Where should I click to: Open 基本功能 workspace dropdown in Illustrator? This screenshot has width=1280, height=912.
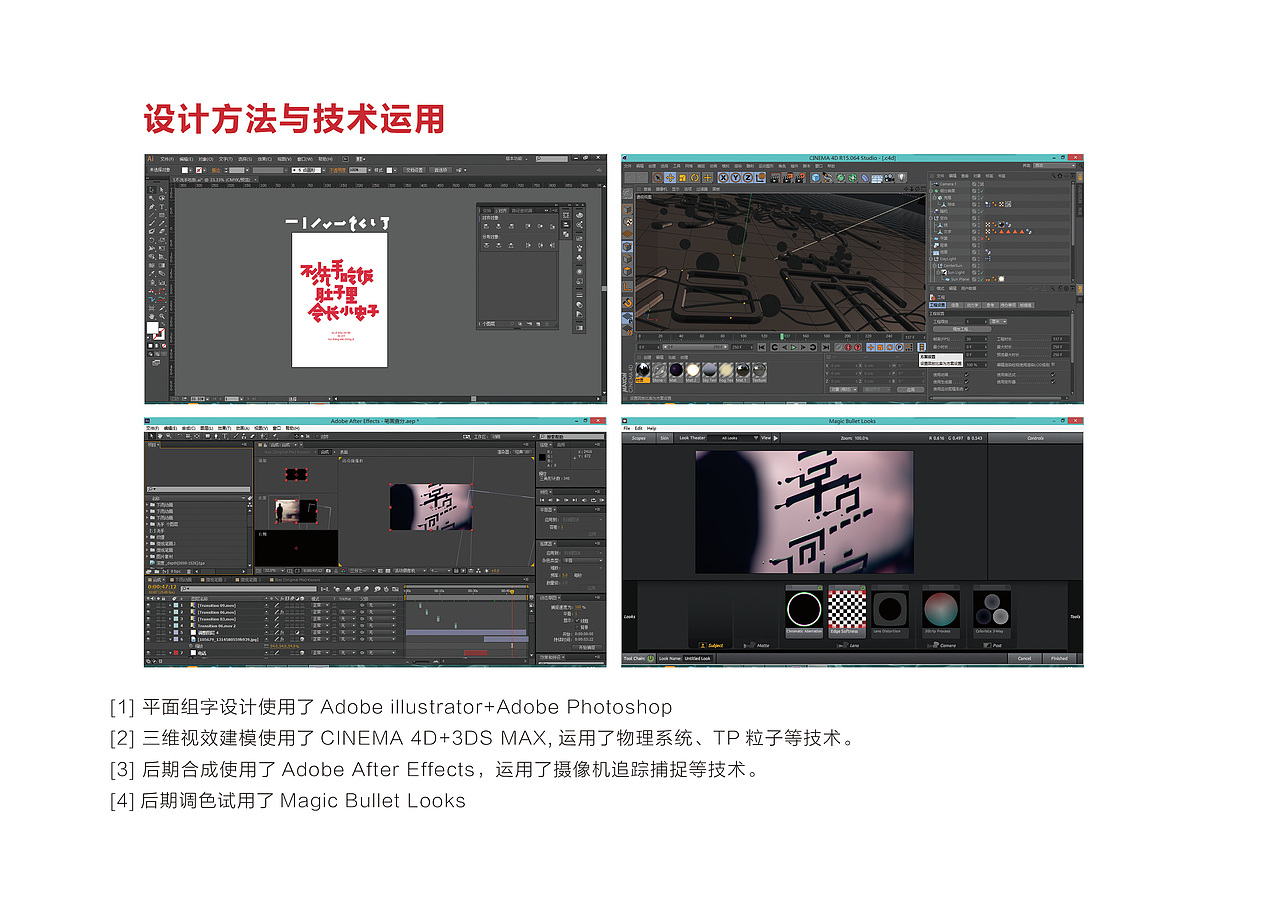tap(518, 159)
